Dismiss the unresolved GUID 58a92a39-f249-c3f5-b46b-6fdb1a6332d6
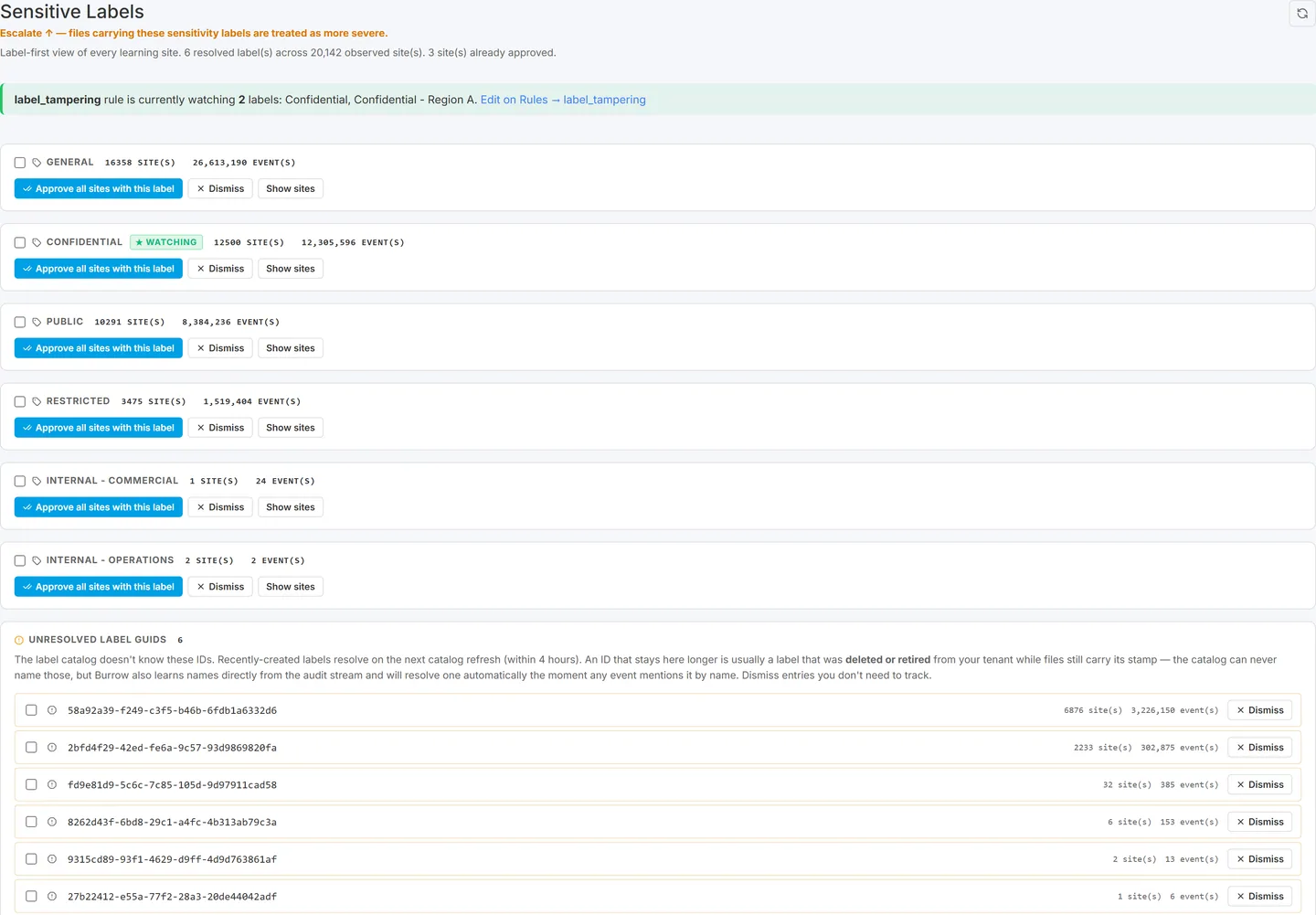This screenshot has height=915, width=1316. [x=1259, y=710]
